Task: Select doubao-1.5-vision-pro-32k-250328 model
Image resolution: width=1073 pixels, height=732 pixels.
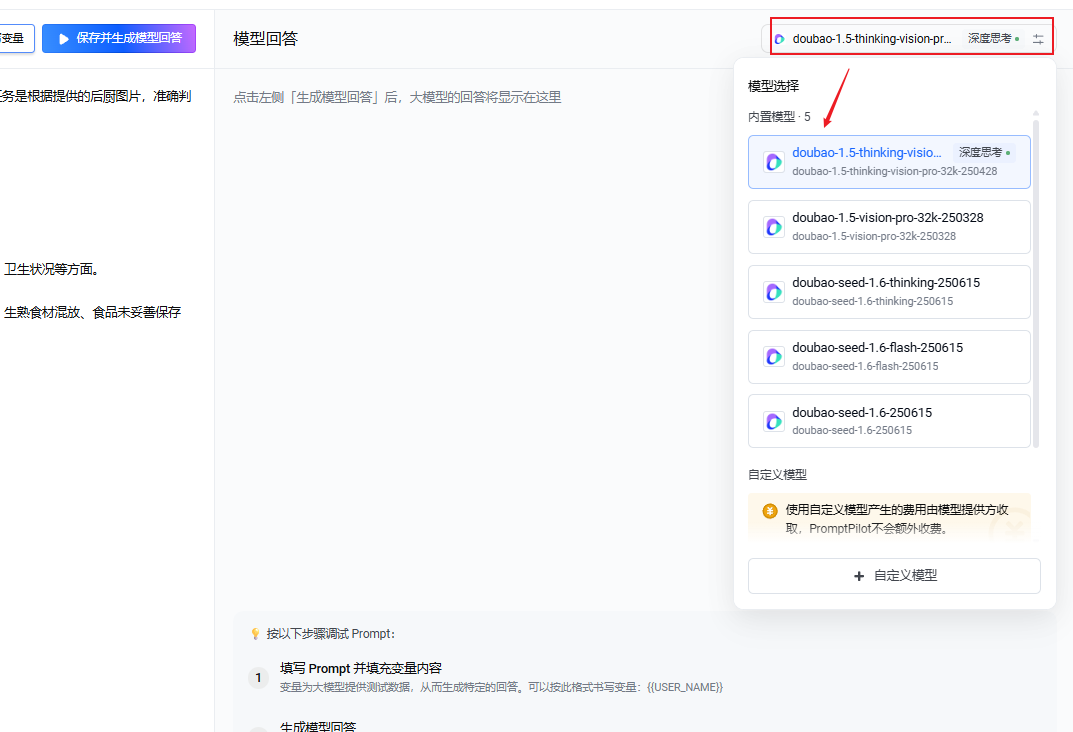Action: (889, 227)
